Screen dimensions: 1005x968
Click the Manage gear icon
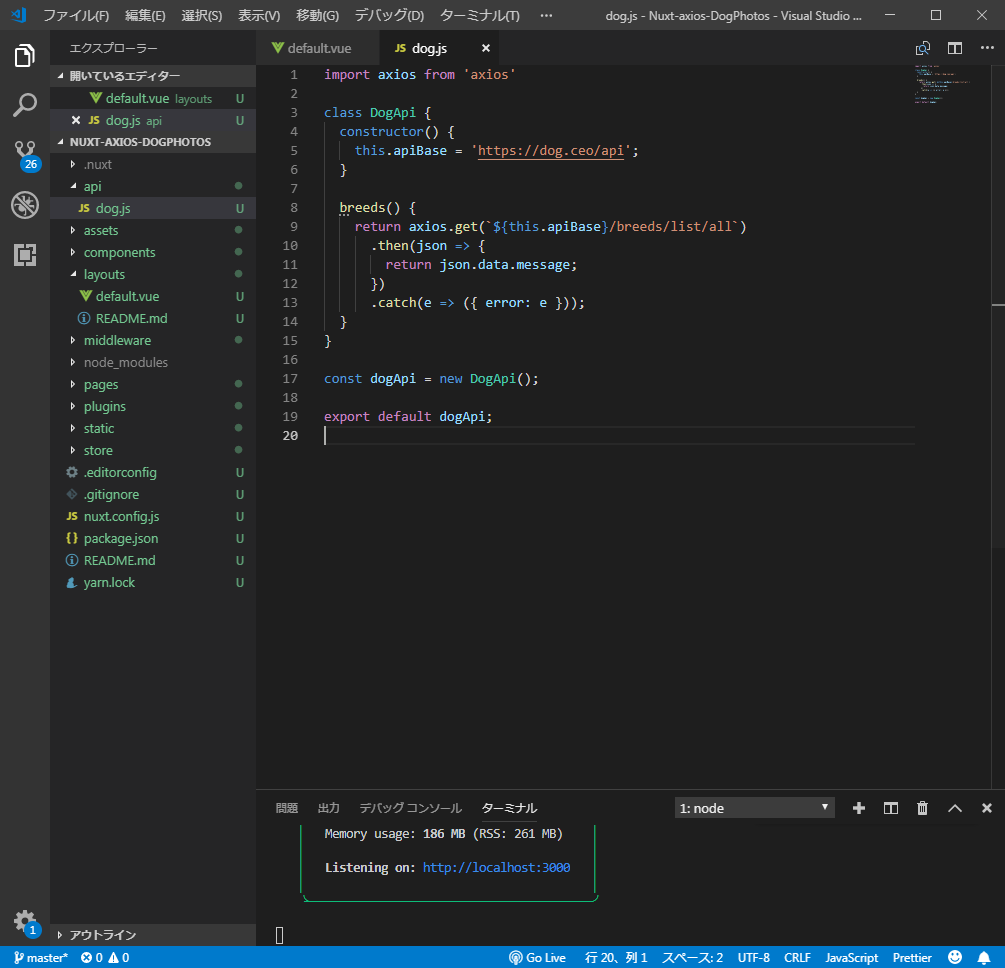coord(25,921)
